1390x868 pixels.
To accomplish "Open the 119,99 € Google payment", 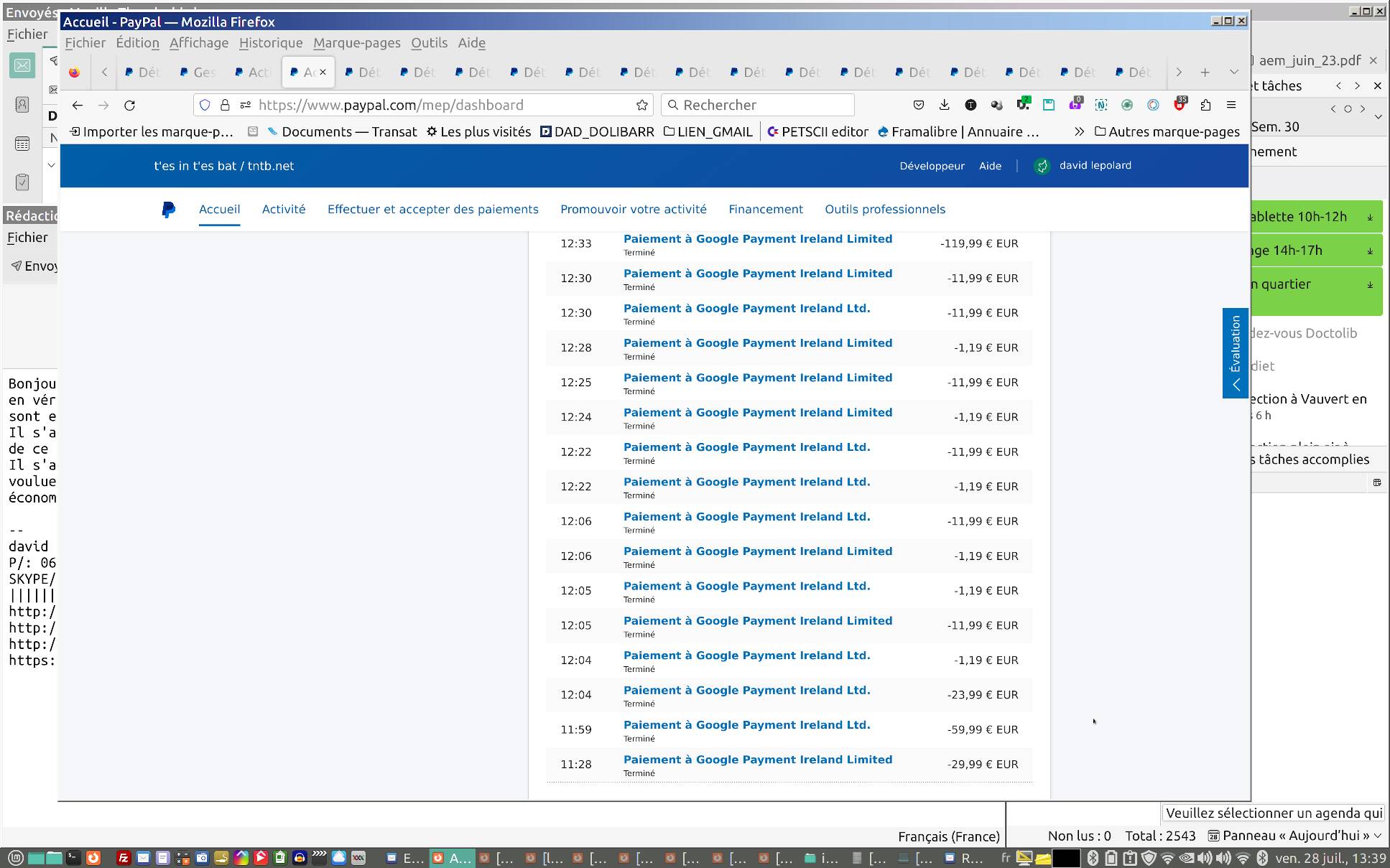I will pos(757,239).
